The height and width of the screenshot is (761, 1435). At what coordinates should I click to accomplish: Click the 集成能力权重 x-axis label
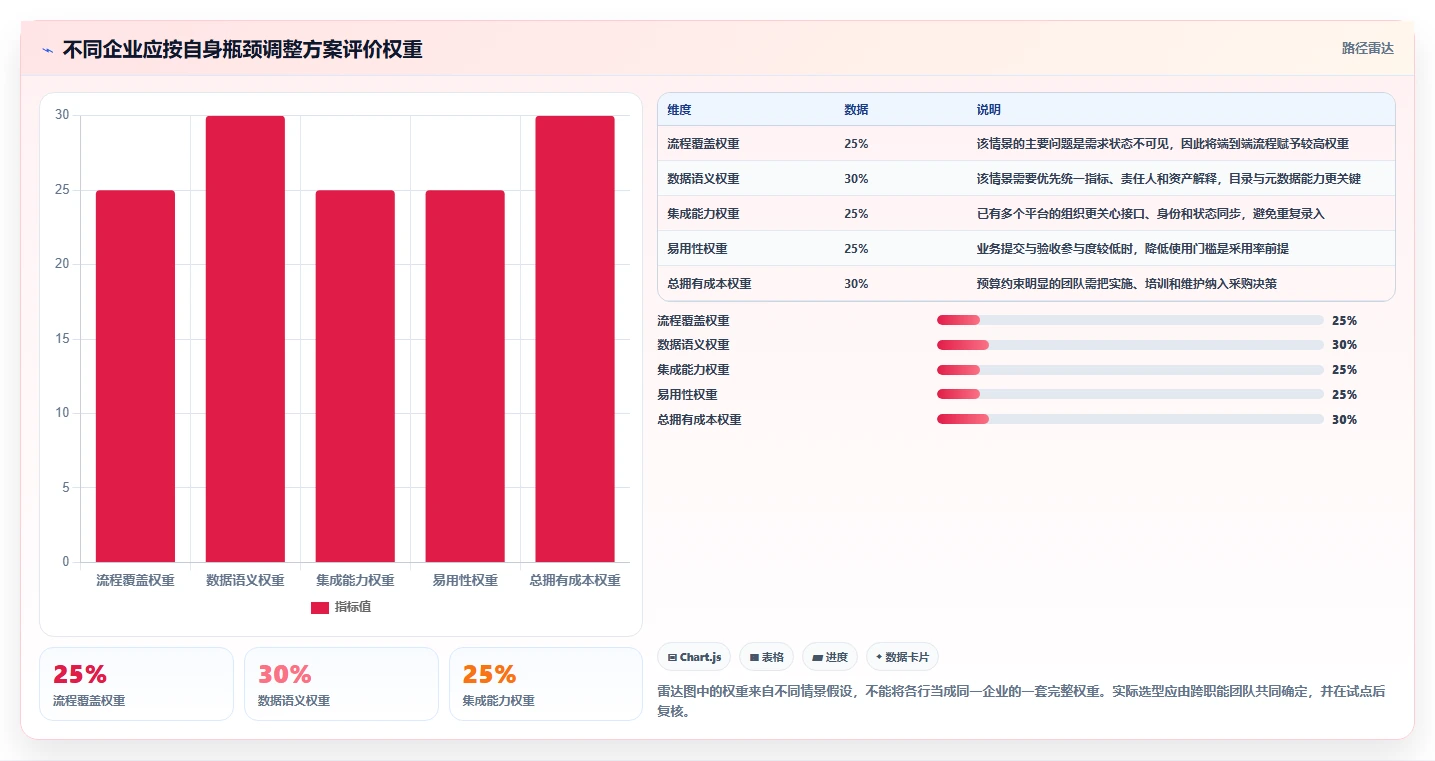355,581
